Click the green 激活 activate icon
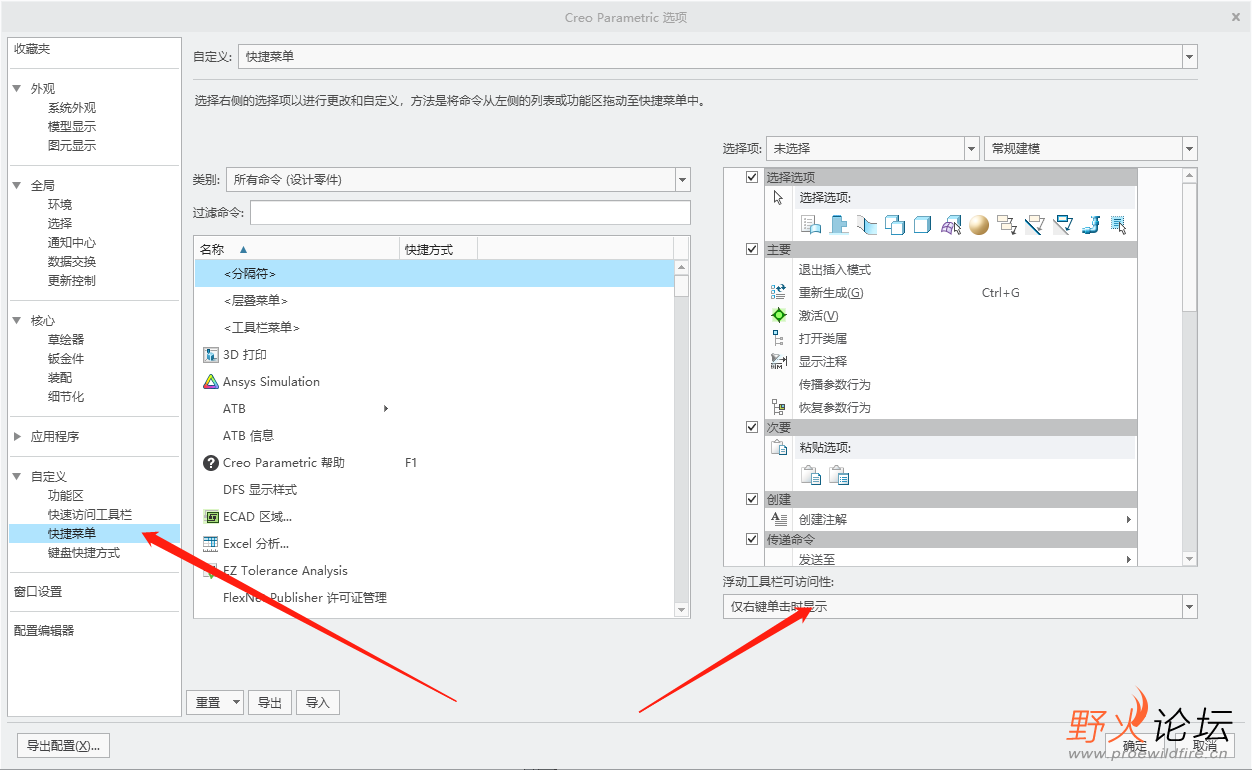Image resolution: width=1252 pixels, height=770 pixels. tap(779, 315)
